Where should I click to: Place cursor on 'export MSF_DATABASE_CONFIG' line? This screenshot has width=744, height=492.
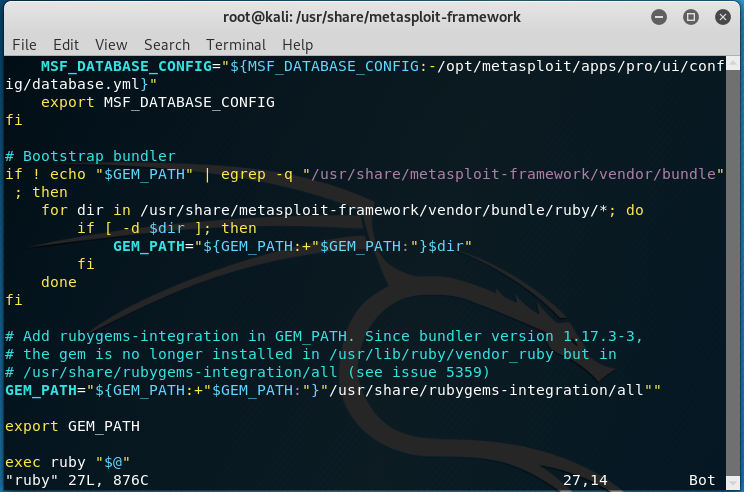point(158,102)
